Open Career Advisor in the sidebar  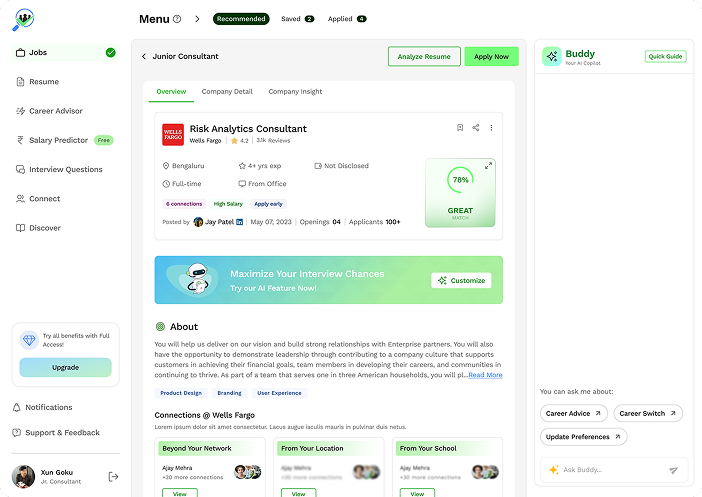tap(49, 111)
